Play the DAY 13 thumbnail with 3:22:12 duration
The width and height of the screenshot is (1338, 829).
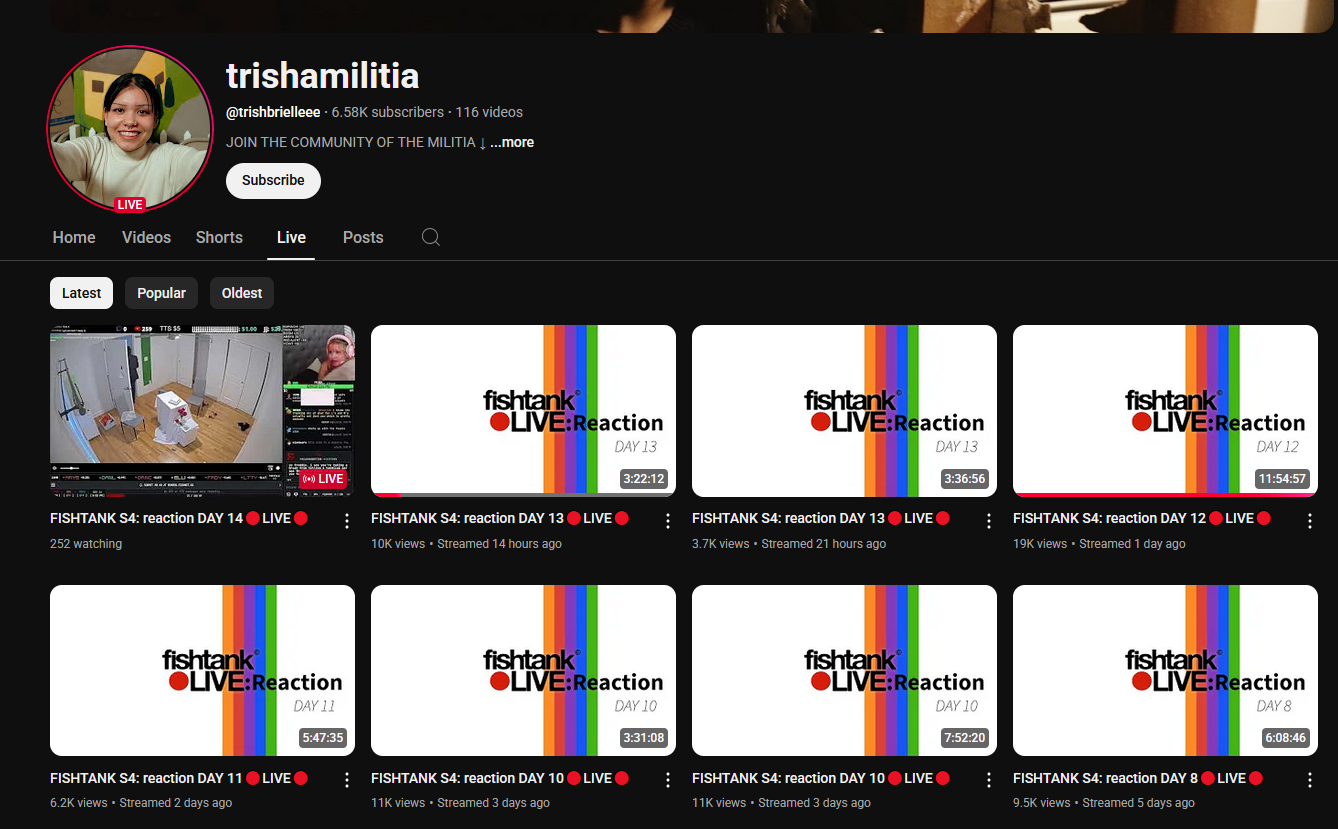[x=523, y=411]
